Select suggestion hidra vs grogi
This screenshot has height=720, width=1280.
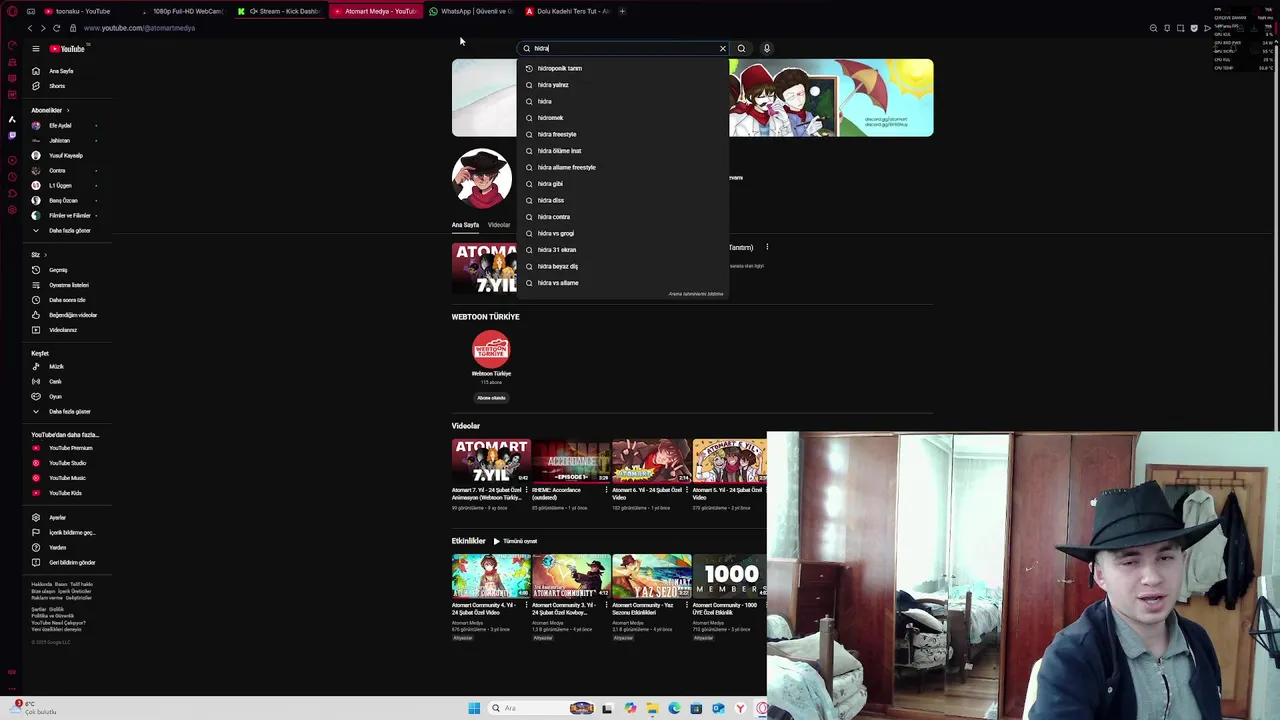pos(622,233)
